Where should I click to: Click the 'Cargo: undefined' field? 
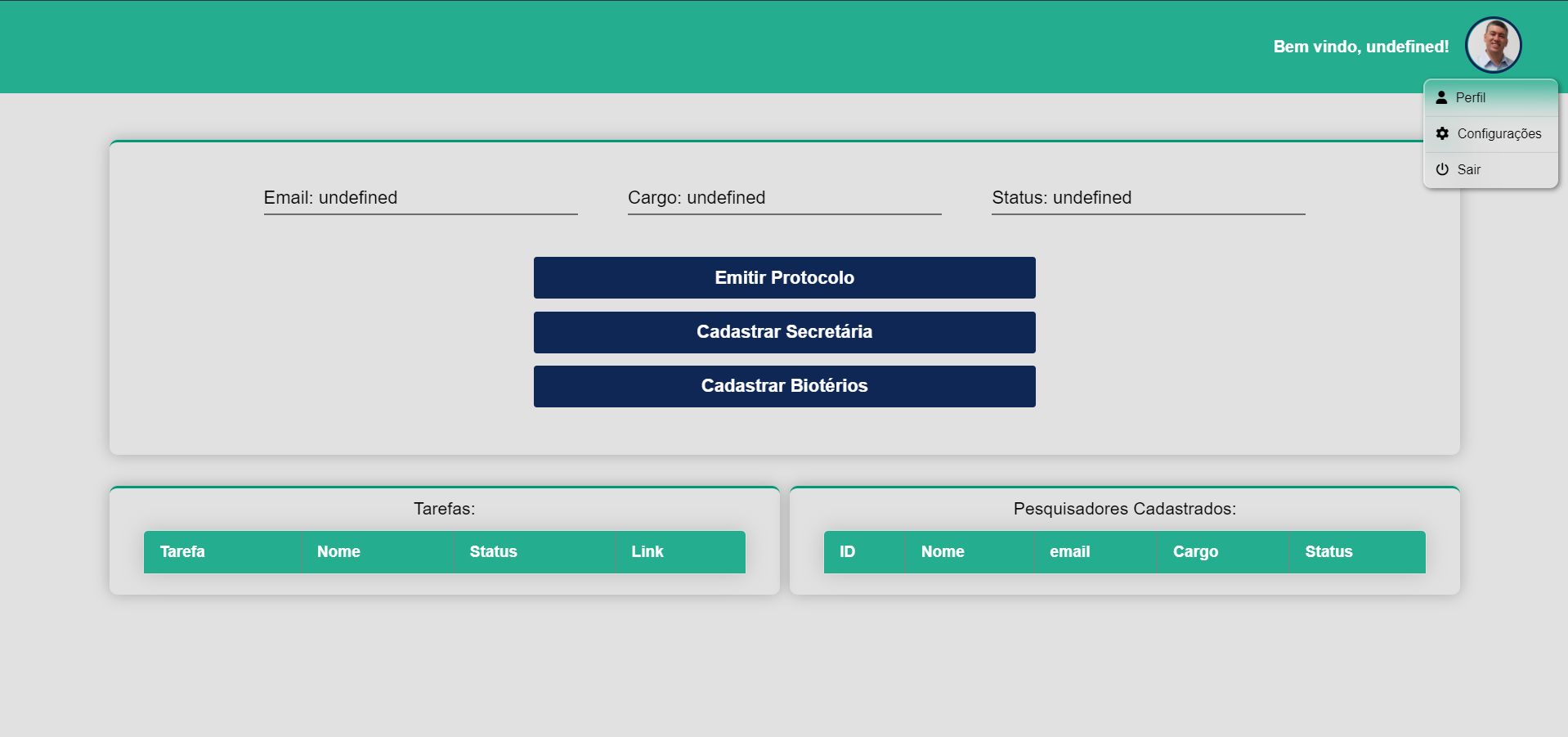pos(784,198)
